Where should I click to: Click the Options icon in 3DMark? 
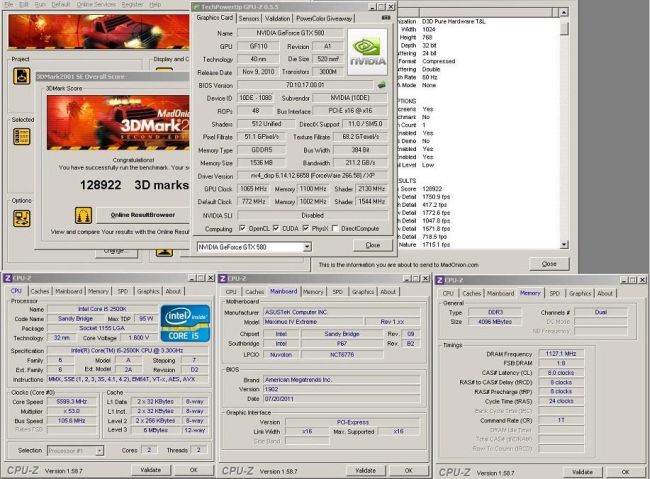point(22,219)
